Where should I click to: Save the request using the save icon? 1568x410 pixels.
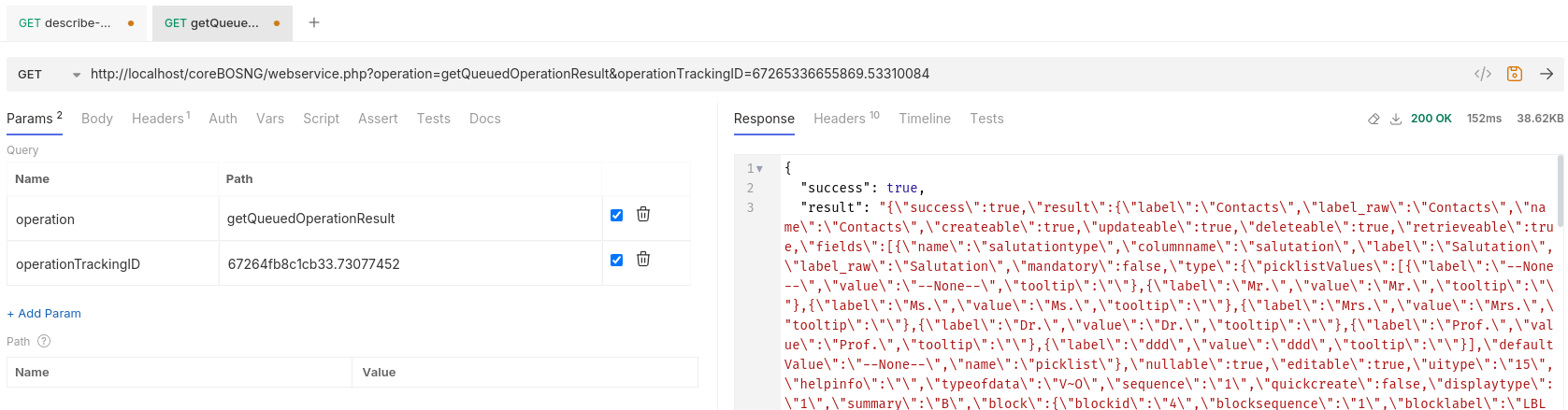point(1515,74)
